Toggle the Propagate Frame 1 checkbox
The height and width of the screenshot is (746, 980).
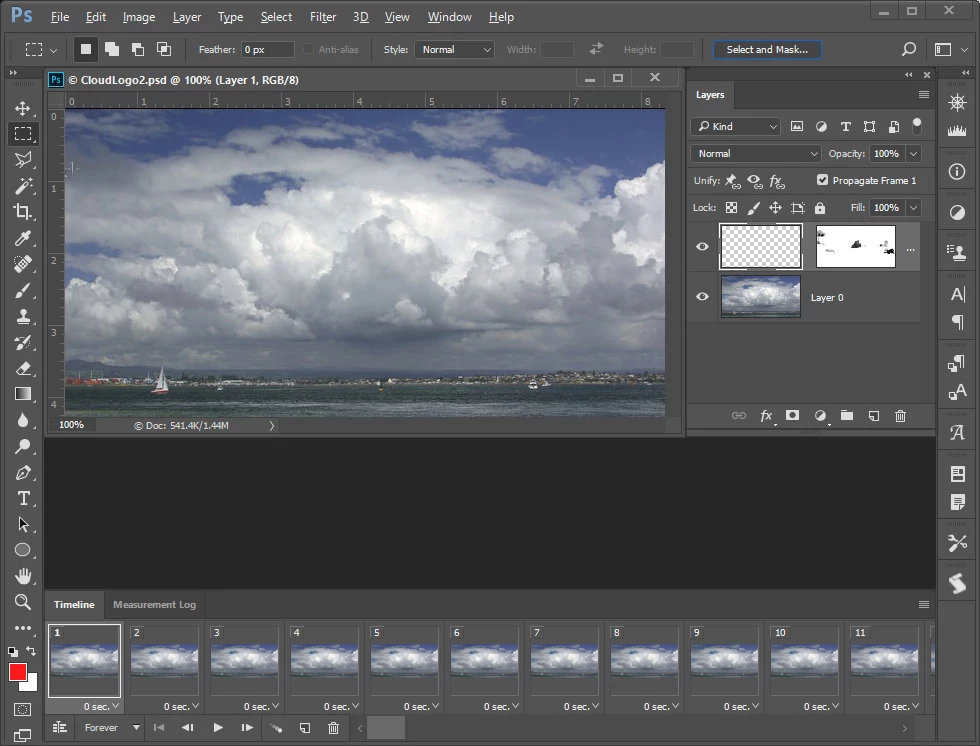coord(822,180)
